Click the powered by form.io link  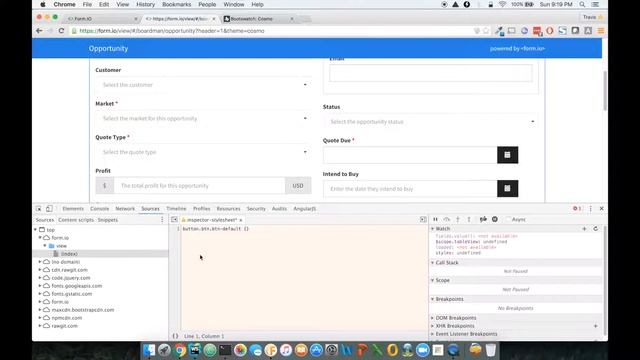517,49
